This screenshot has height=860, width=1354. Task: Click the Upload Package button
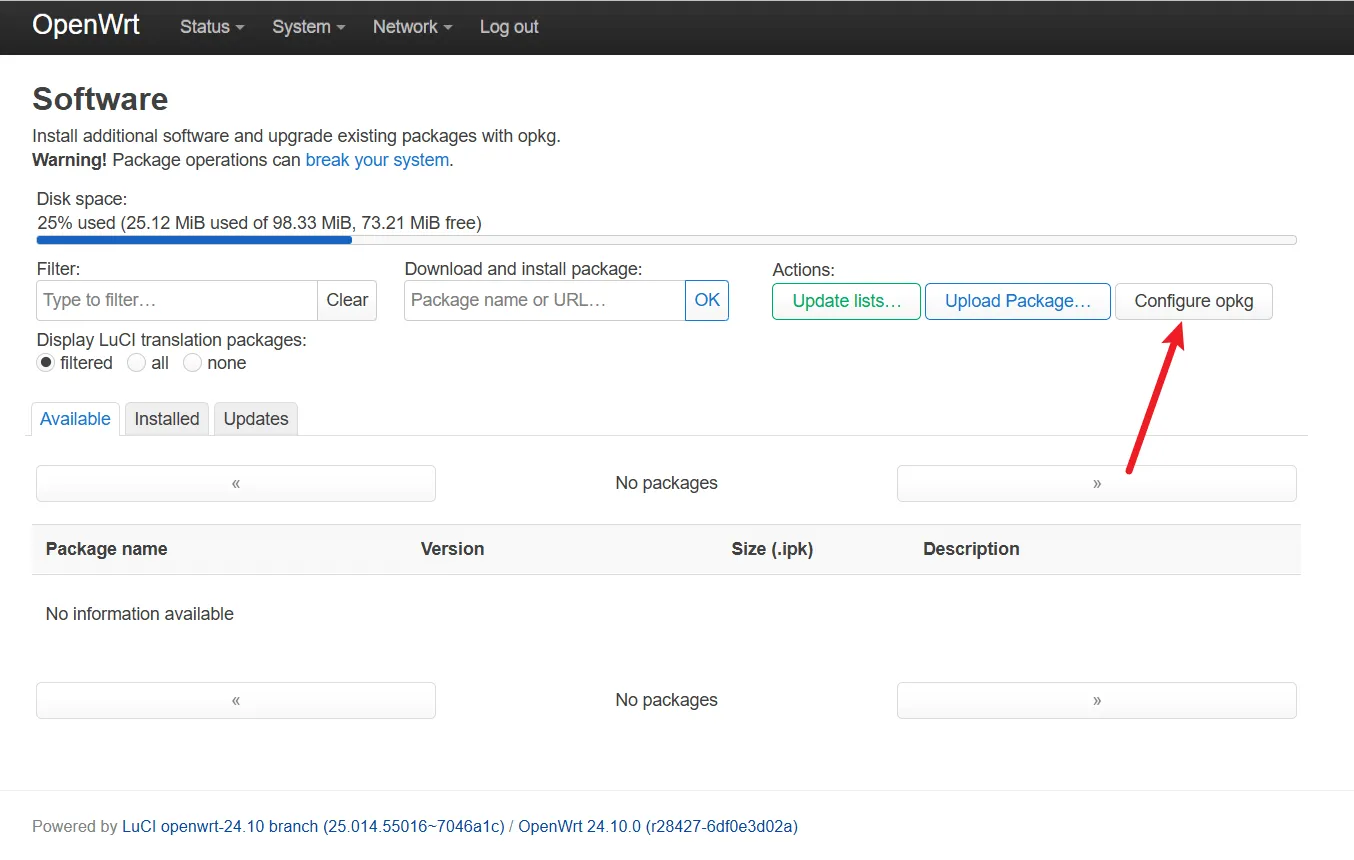click(x=1017, y=301)
